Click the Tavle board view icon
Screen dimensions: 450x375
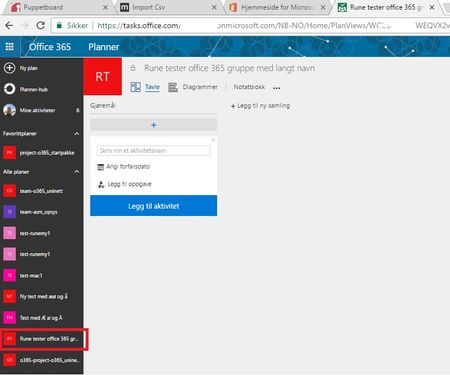136,87
